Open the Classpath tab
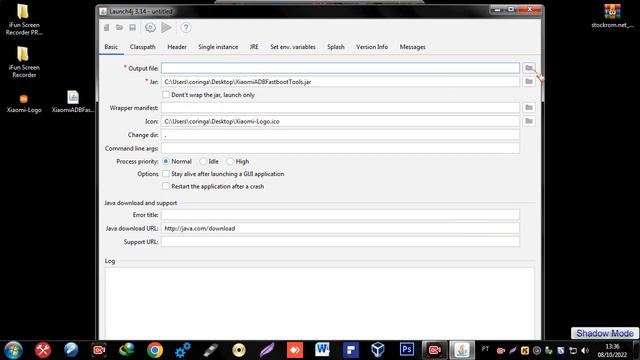Viewport: 640px width, 360px height. pyautogui.click(x=142, y=47)
